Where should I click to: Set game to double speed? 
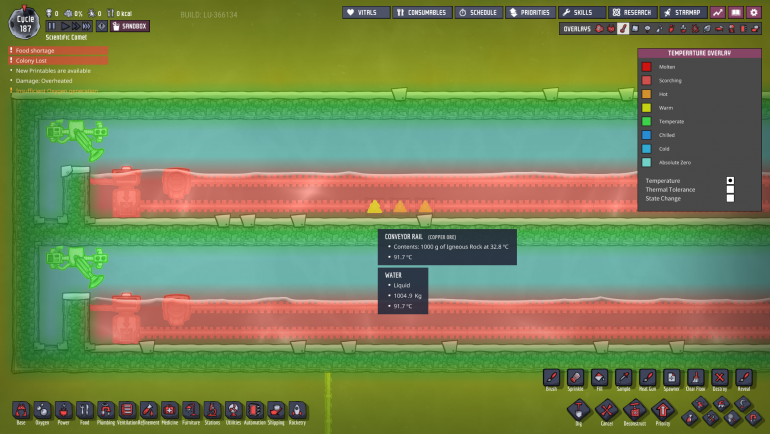coord(76,26)
